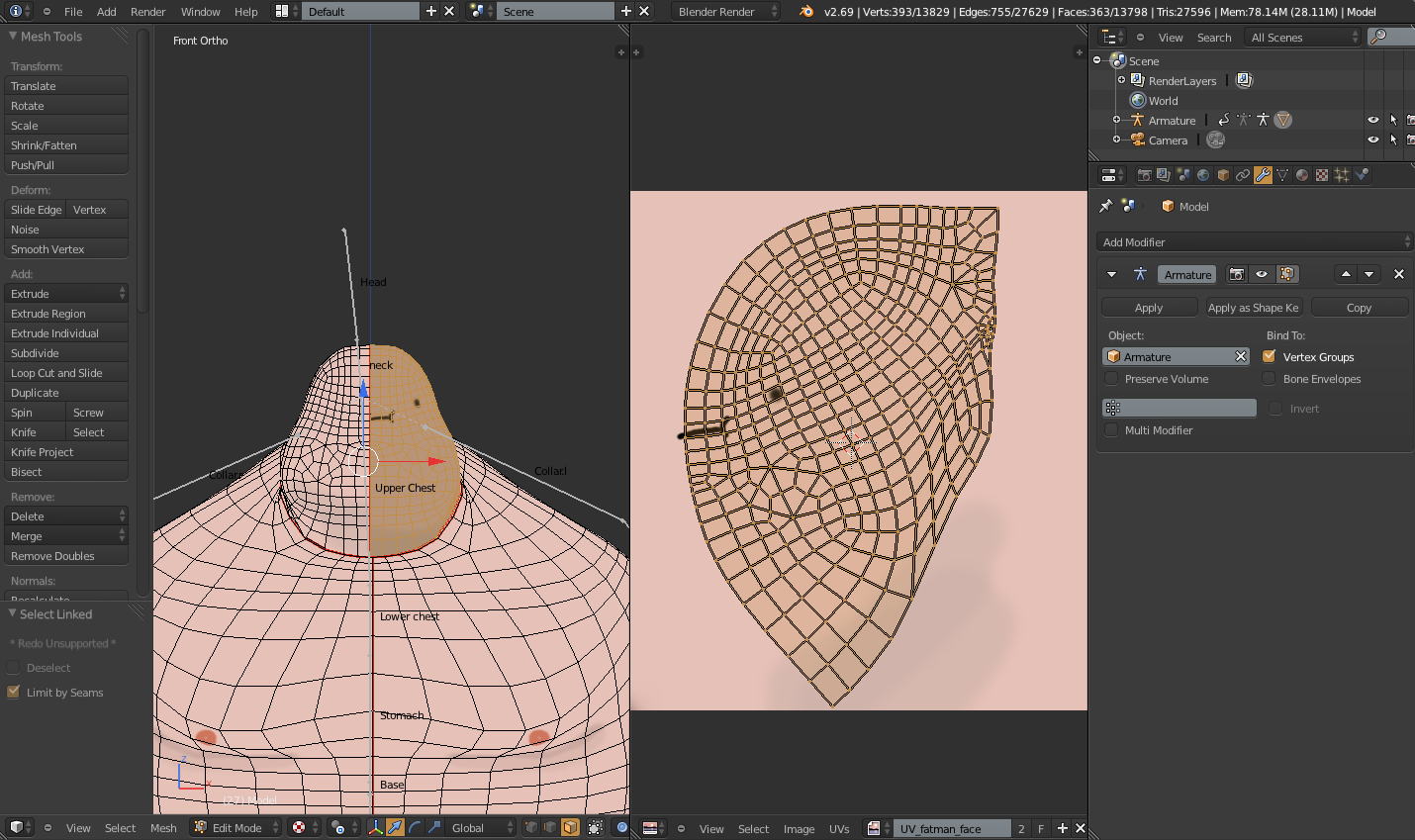Enable the Preserve Volume checkbox
1415x840 pixels.
tap(1111, 378)
